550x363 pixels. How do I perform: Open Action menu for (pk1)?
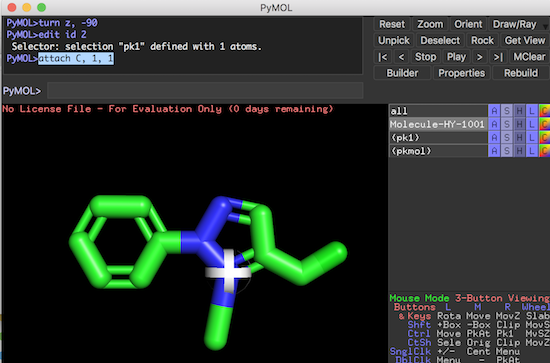point(494,137)
